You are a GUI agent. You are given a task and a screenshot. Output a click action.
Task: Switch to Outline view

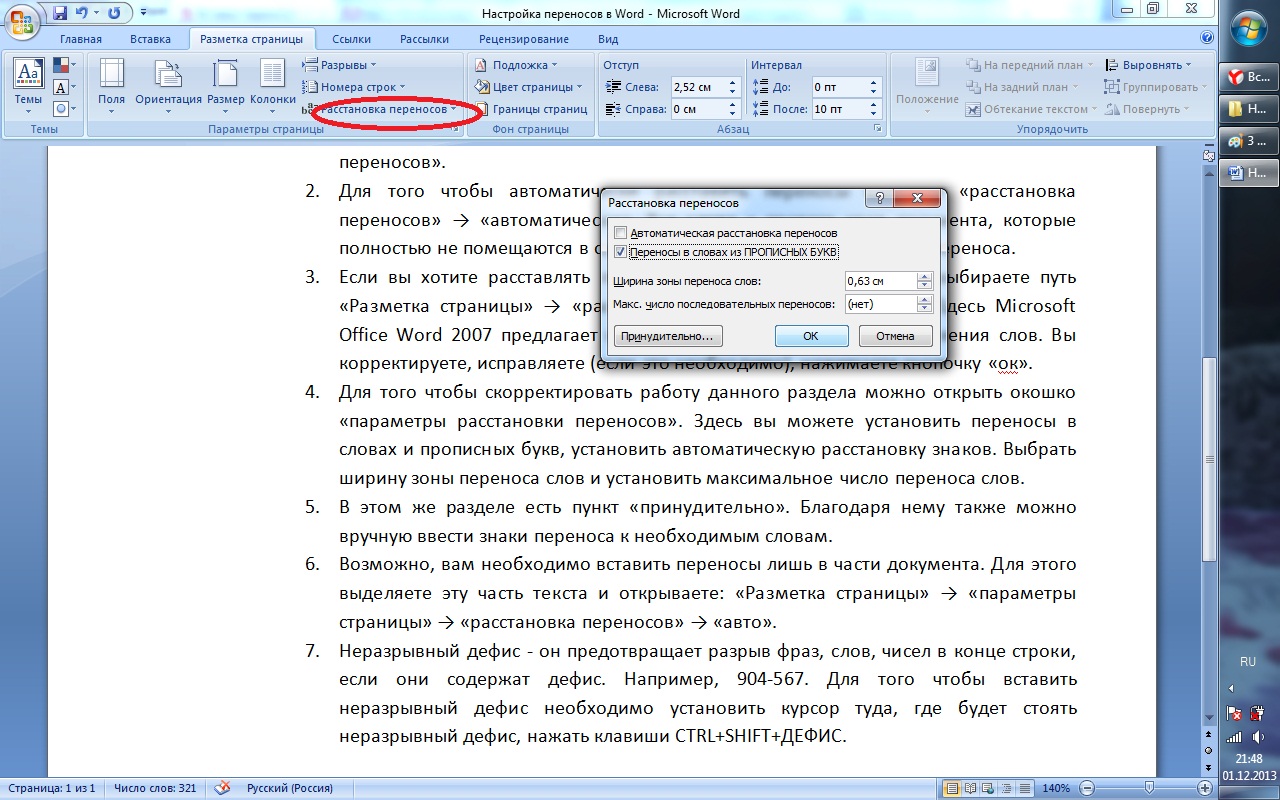[x=1008, y=789]
